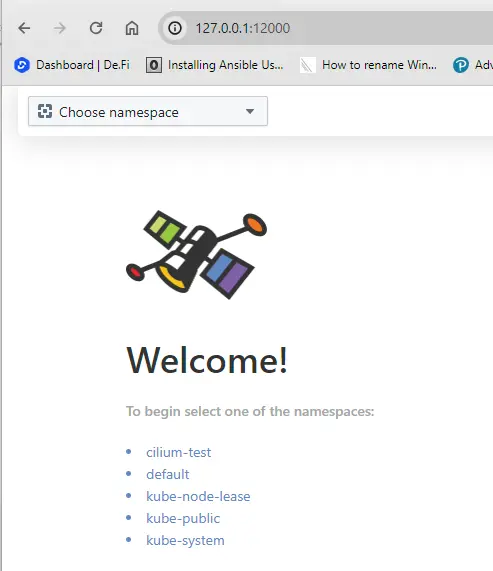Reload the page with refresh icon
The height and width of the screenshot is (571, 493).
(x=96, y=28)
